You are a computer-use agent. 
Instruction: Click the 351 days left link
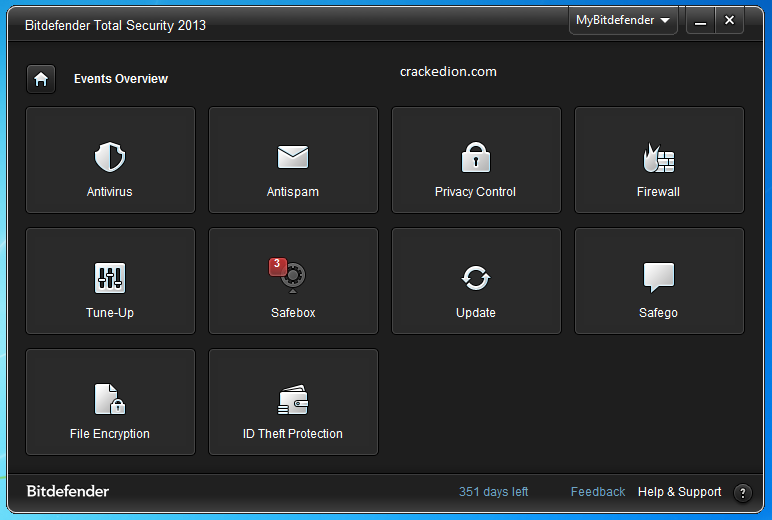click(493, 491)
